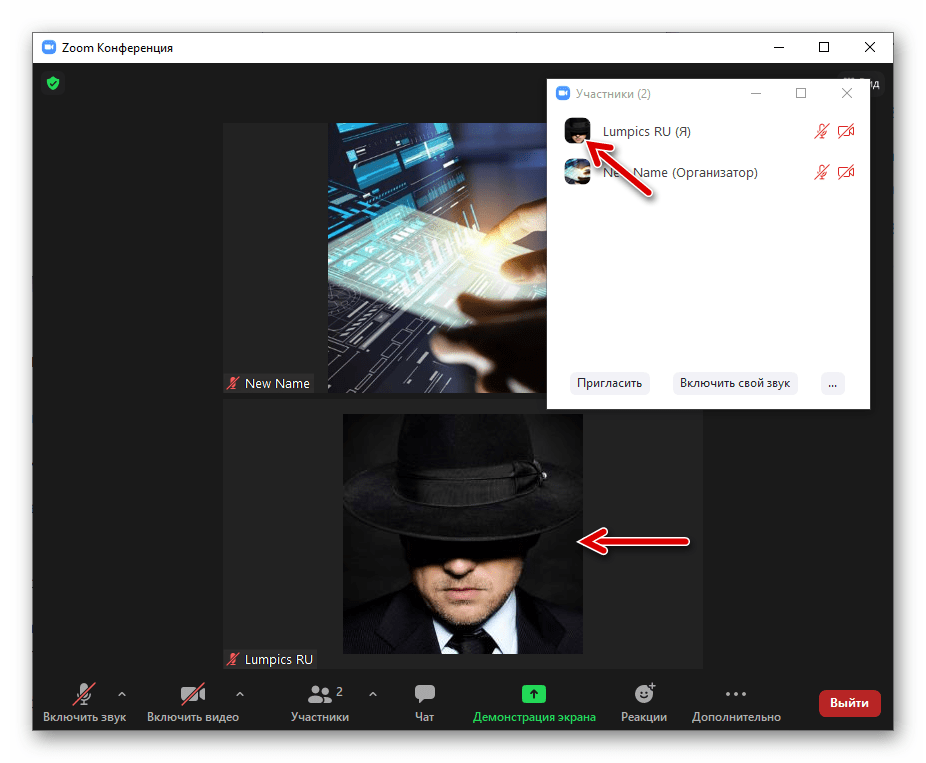Select the Организатор participant row
The width and height of the screenshot is (926, 763).
[x=709, y=172]
